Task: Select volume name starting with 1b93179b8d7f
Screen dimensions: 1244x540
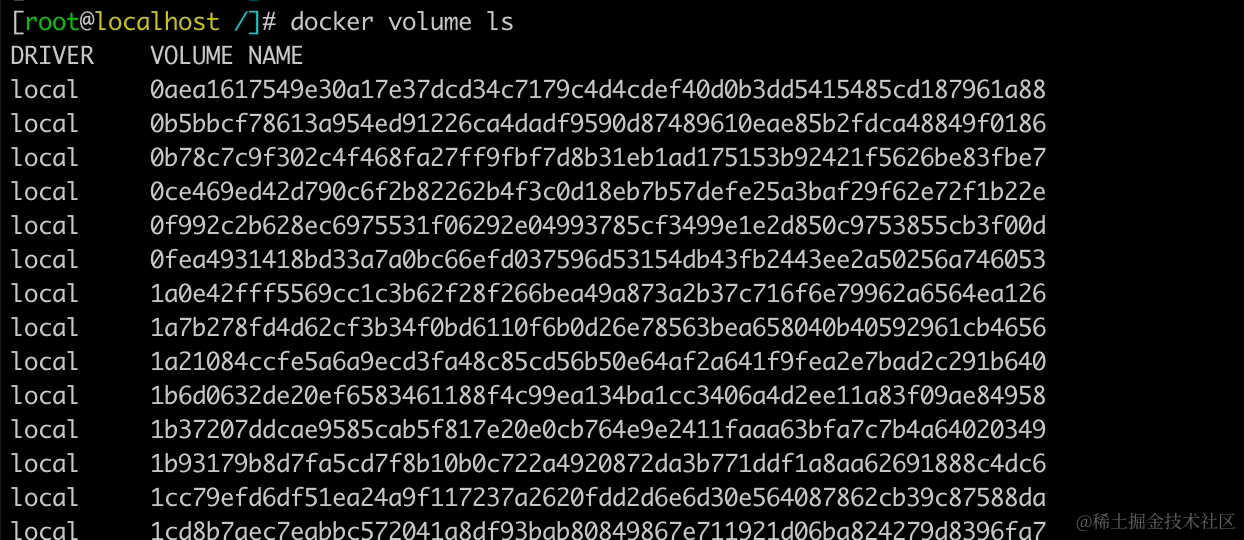Action: [x=598, y=464]
